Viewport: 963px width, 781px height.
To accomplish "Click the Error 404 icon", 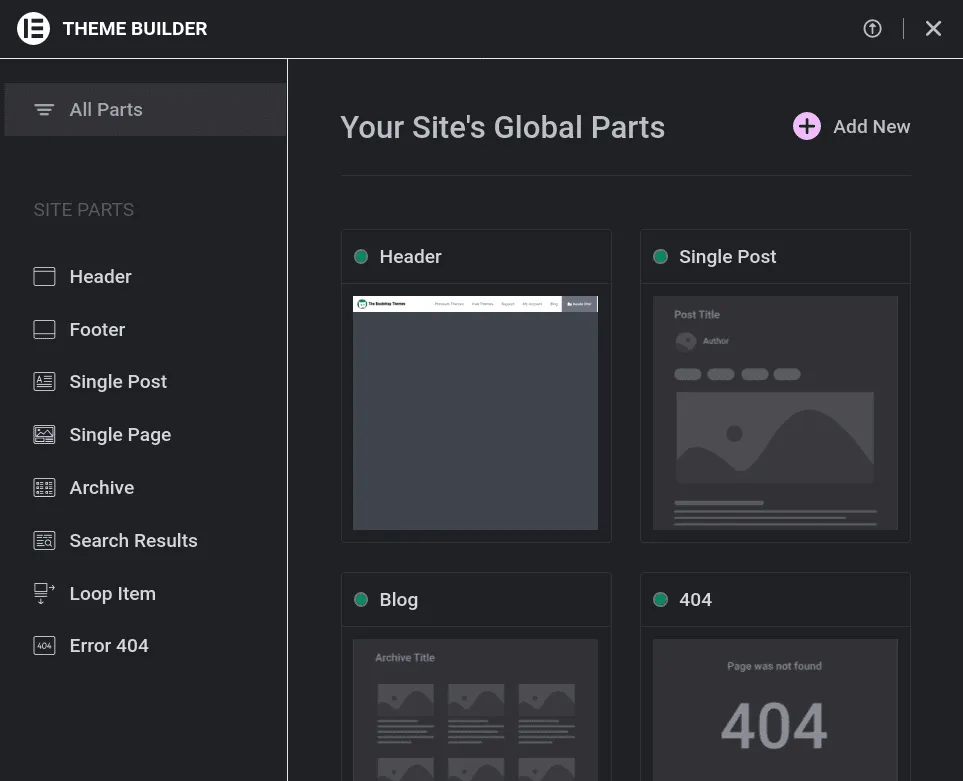I will pos(44,645).
